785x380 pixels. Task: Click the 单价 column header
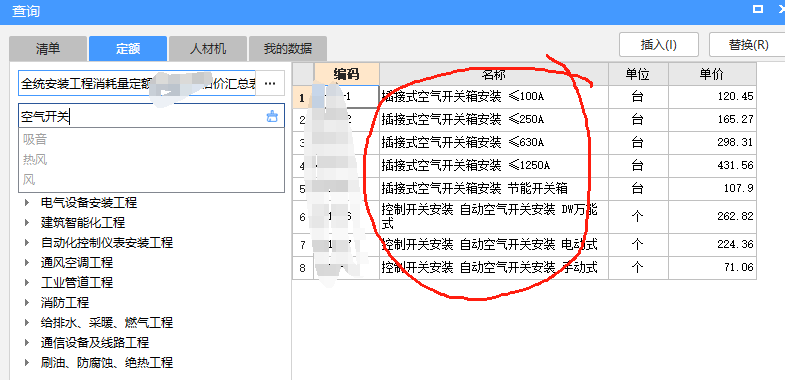(712, 75)
